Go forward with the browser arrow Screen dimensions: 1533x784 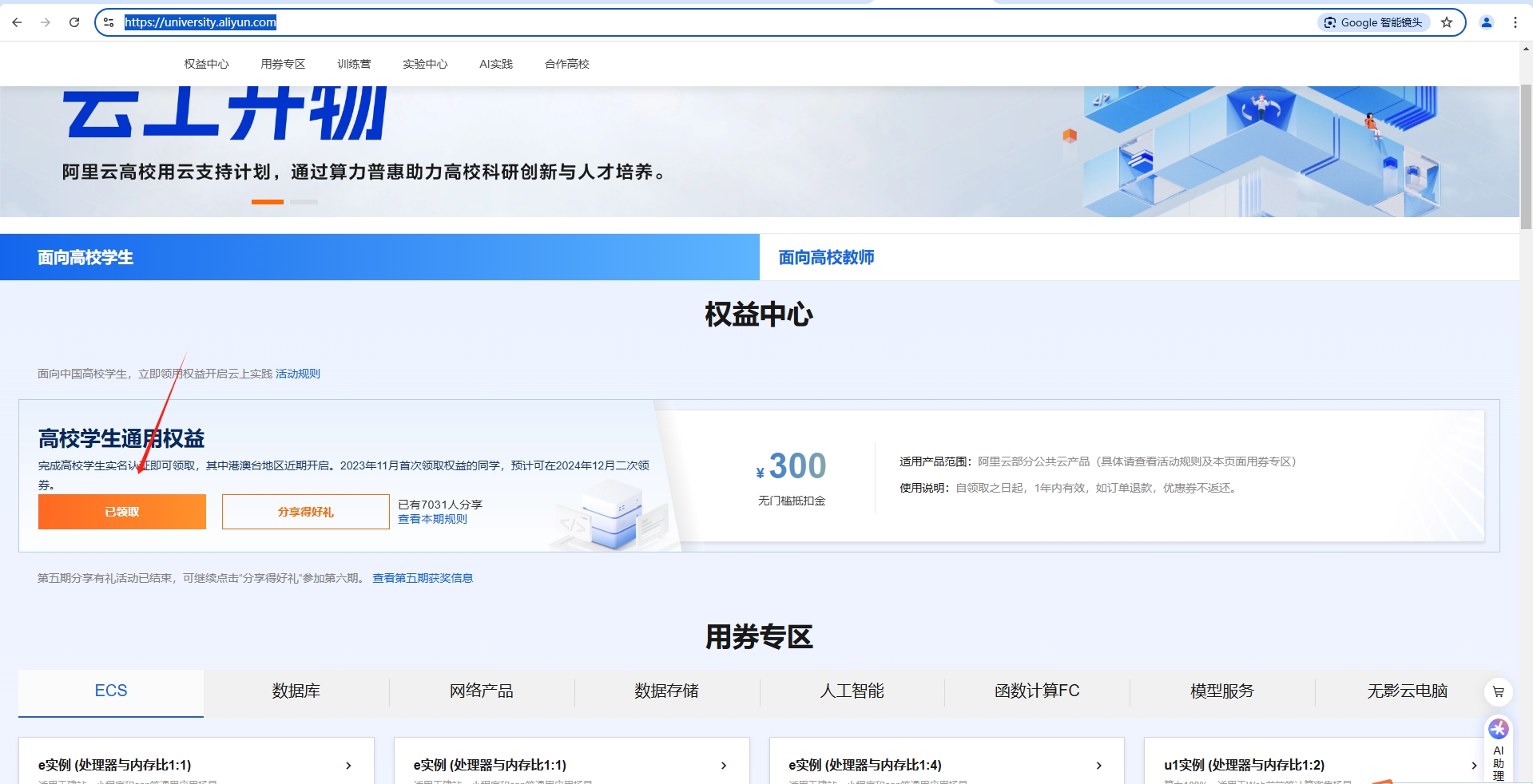click(46, 22)
